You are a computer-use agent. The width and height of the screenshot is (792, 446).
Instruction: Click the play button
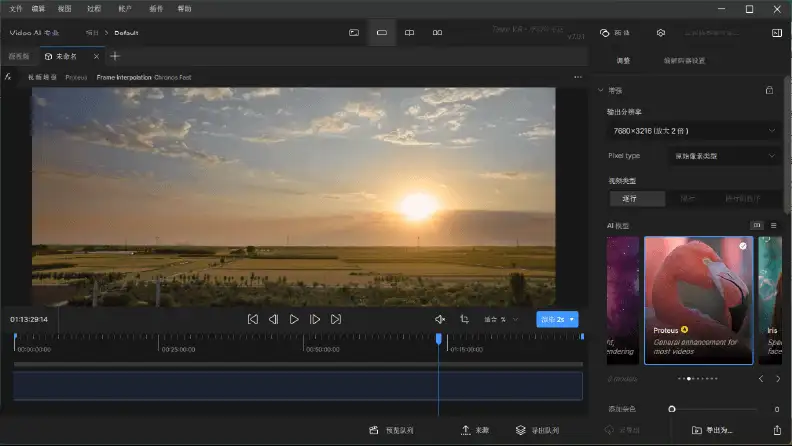point(293,319)
